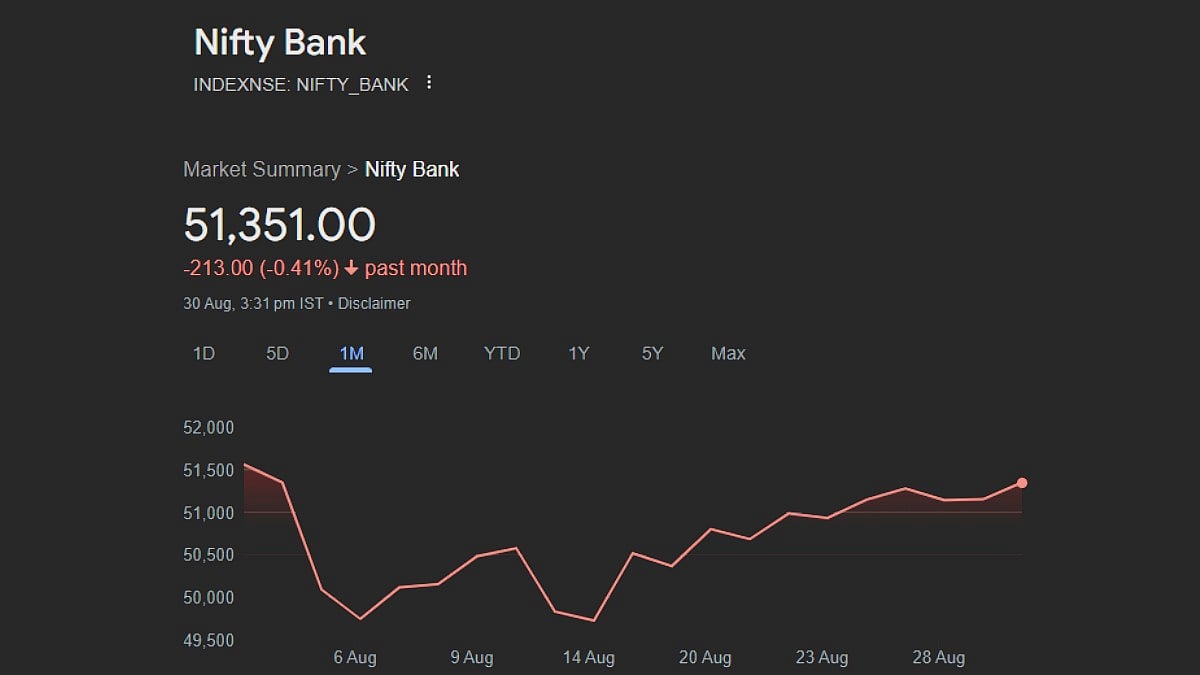Click the 20 Aug date on the axis

(705, 657)
